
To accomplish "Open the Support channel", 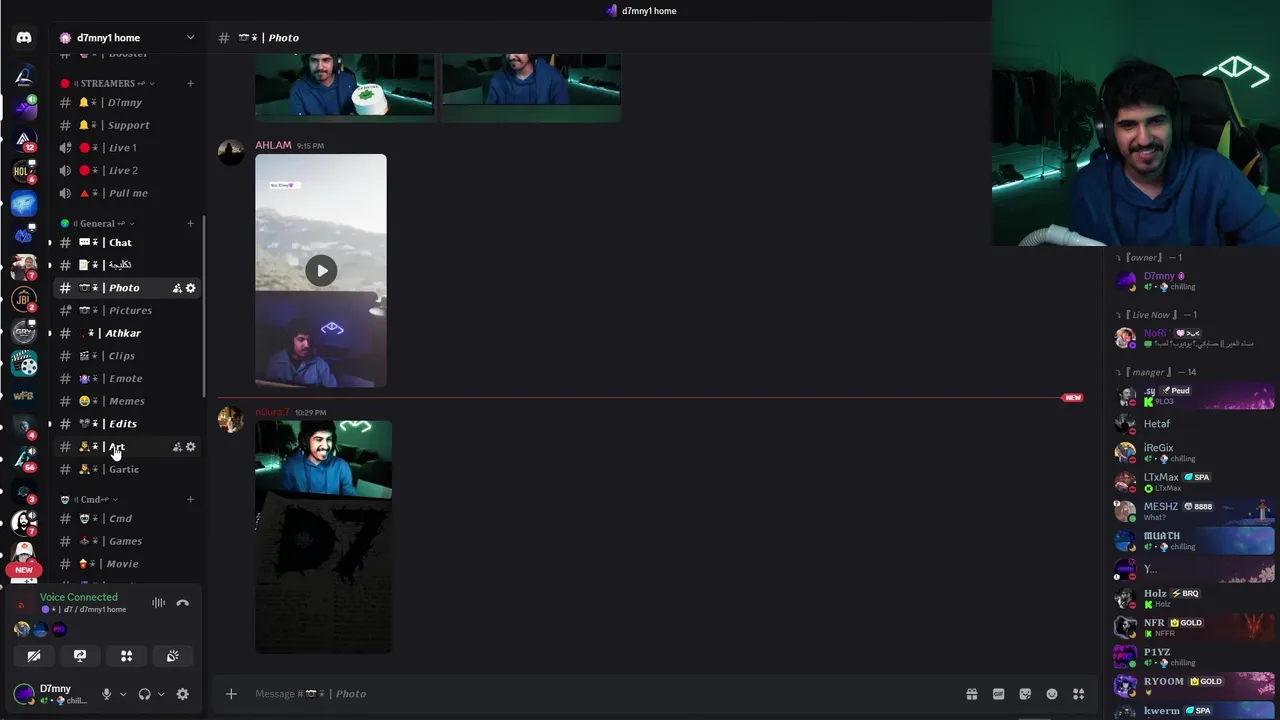I will (x=128, y=125).
